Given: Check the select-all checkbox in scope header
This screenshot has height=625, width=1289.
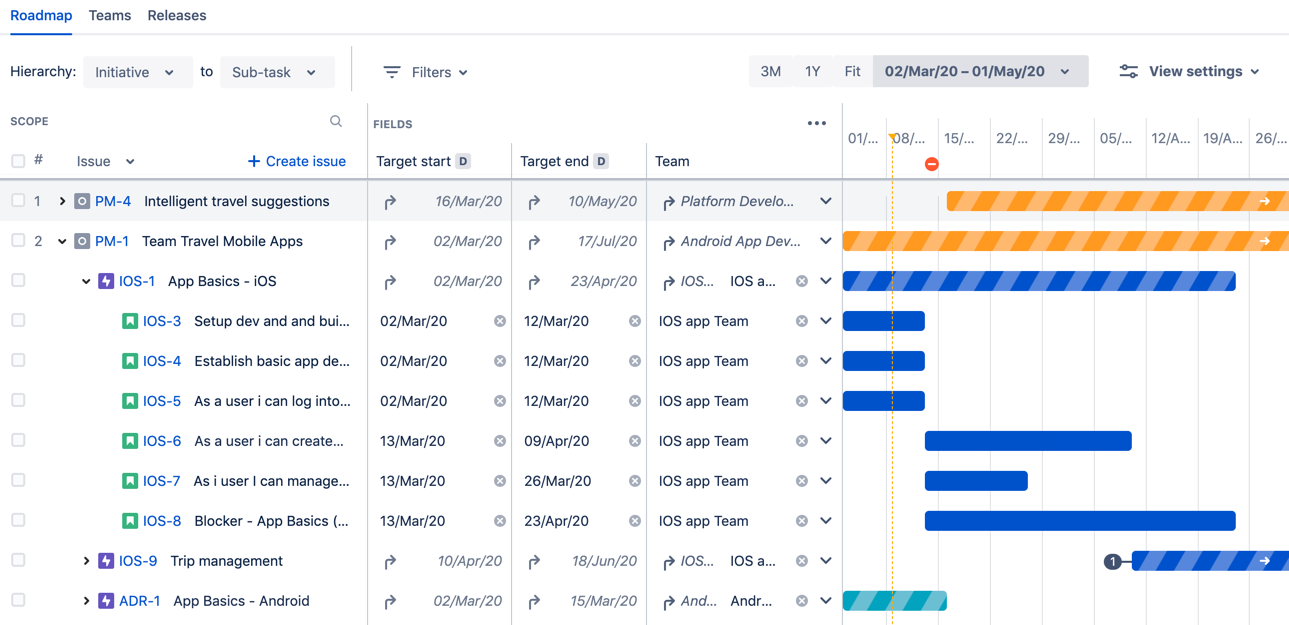Looking at the screenshot, I should 18,161.
